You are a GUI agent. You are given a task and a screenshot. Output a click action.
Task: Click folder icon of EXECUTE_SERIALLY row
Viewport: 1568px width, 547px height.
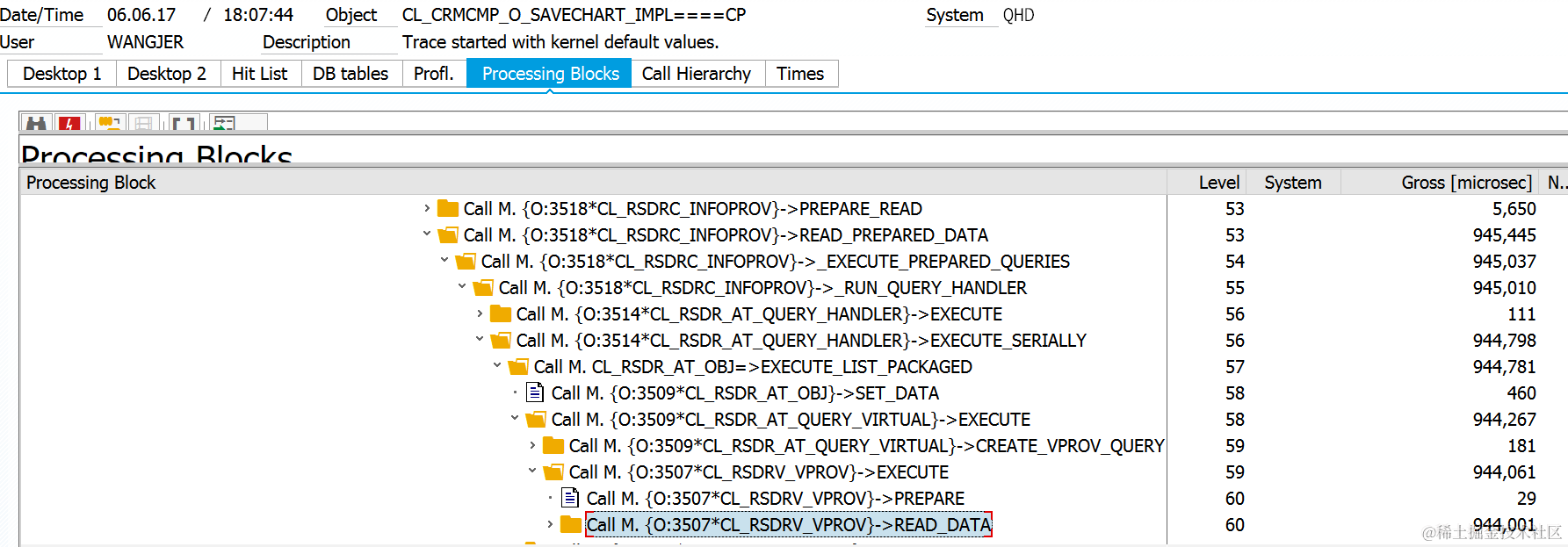501,340
